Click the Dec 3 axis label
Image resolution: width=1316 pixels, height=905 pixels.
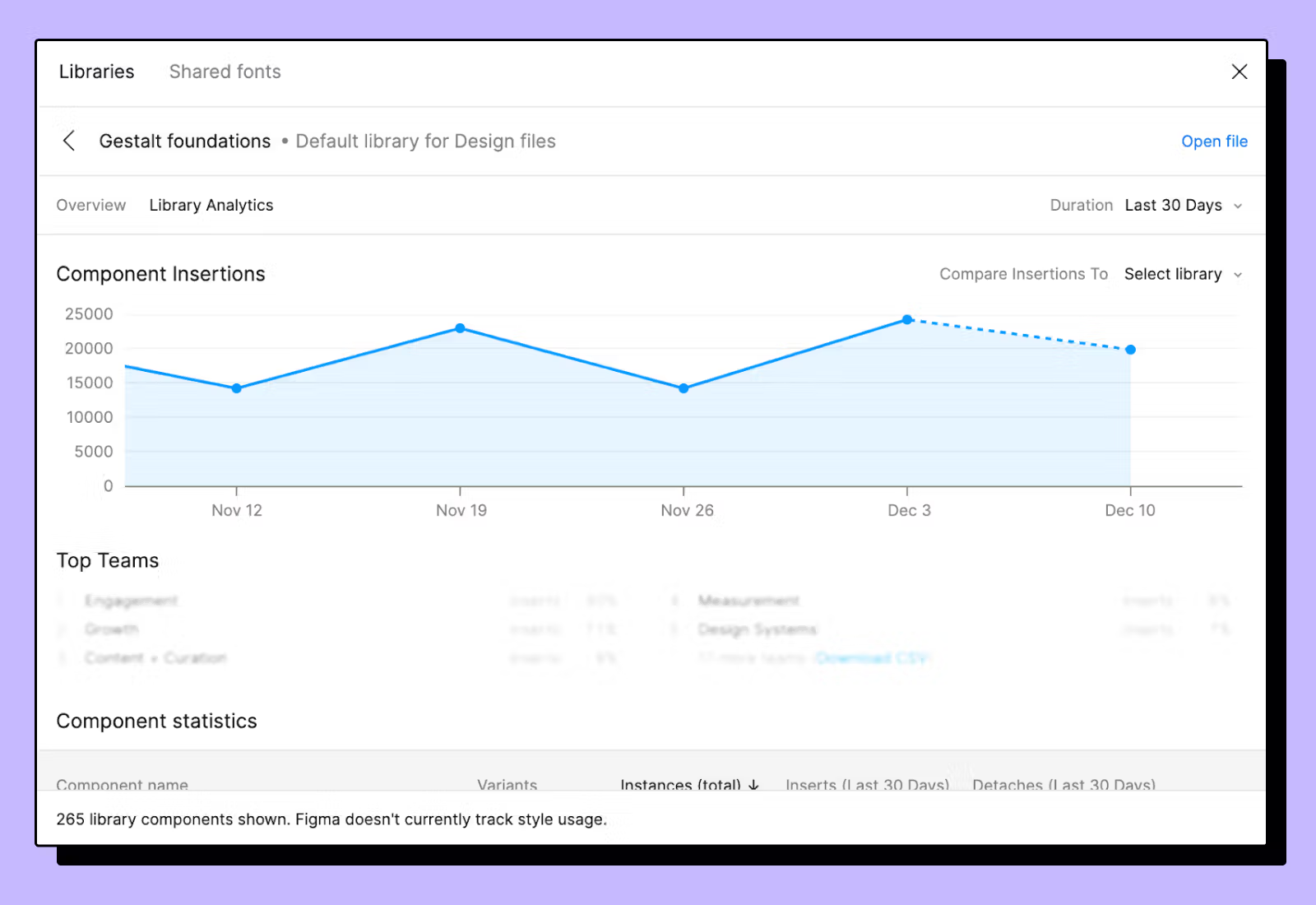click(x=908, y=511)
